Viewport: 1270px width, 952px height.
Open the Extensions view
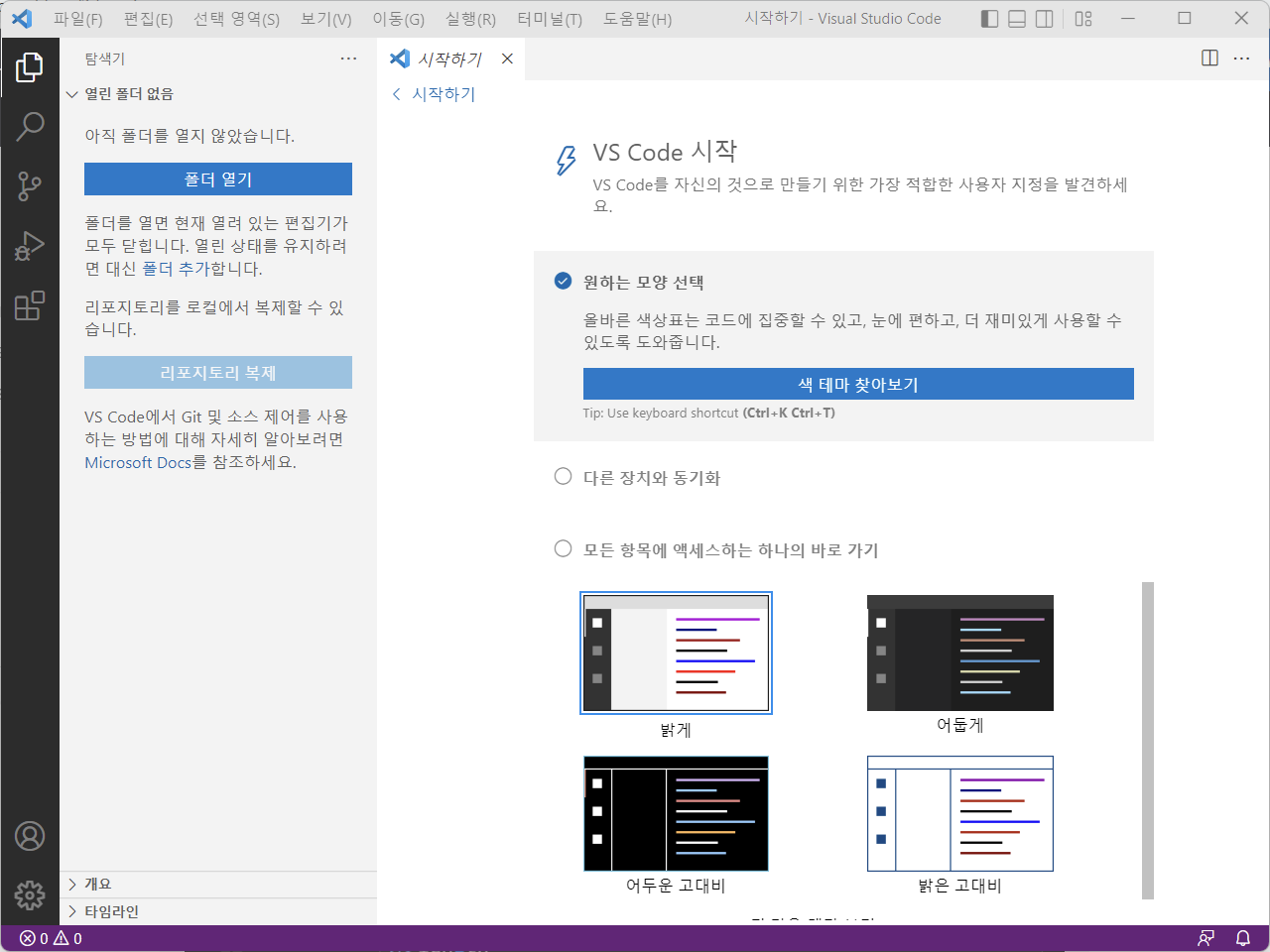click(x=30, y=304)
